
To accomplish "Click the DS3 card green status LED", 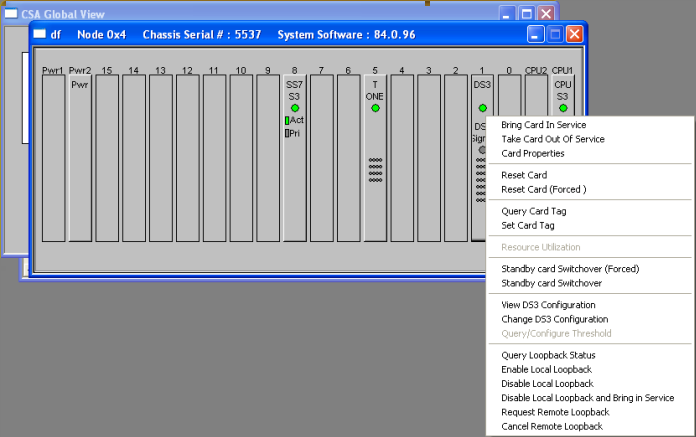I will click(x=482, y=108).
